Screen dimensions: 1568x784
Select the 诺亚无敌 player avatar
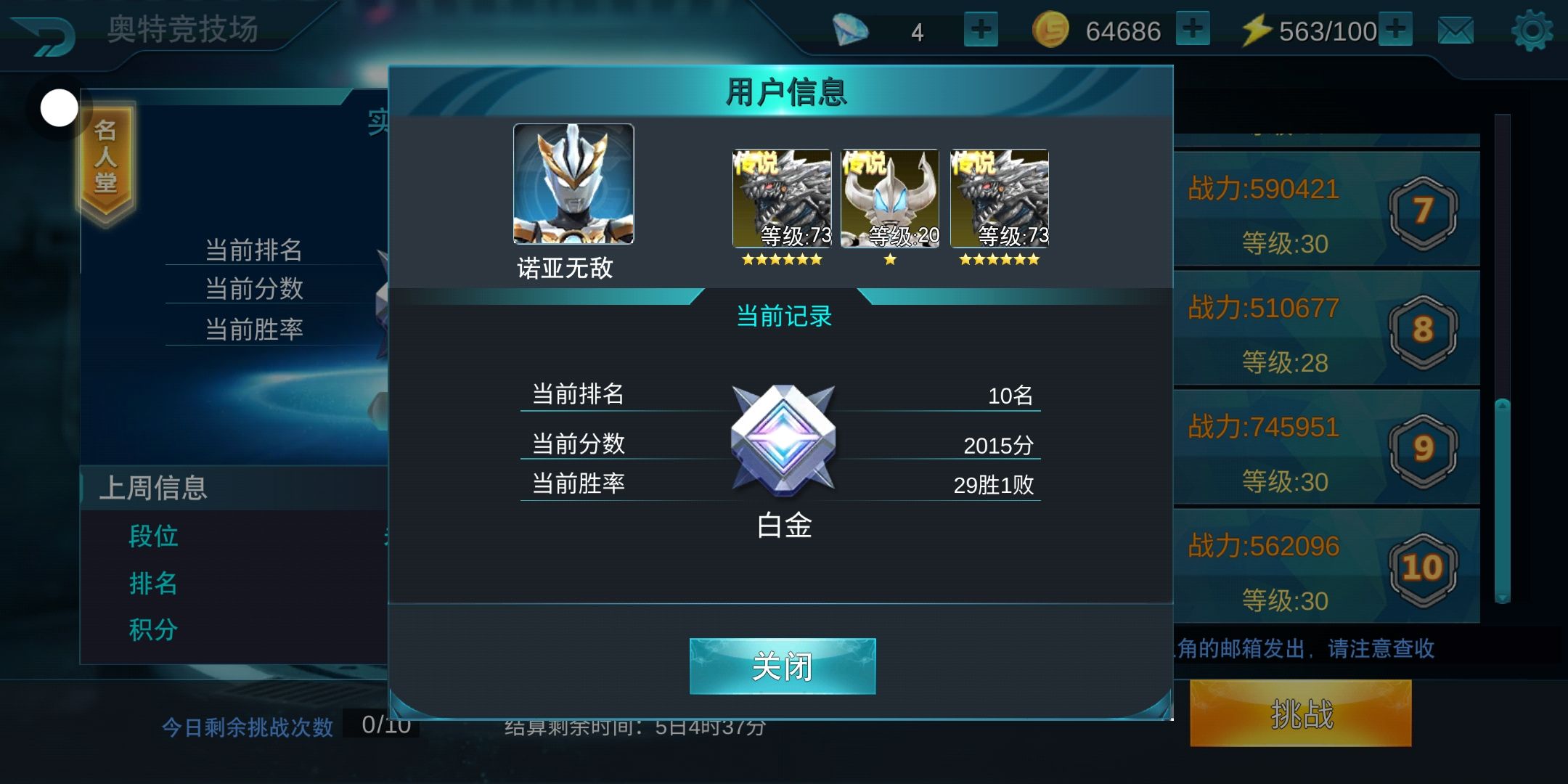[x=573, y=184]
